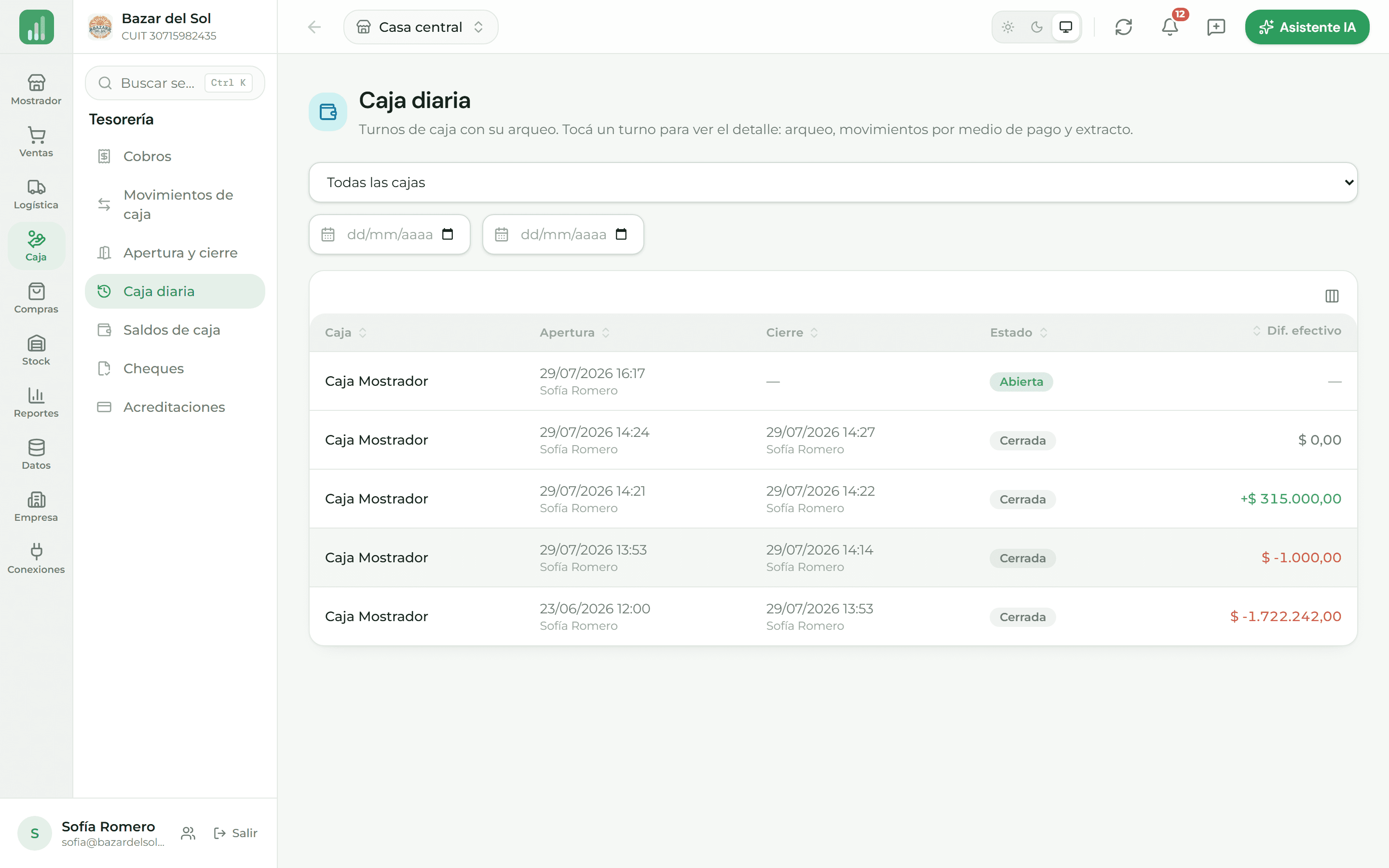
Task: Click Sofía Romero avatar
Action: click(x=34, y=833)
